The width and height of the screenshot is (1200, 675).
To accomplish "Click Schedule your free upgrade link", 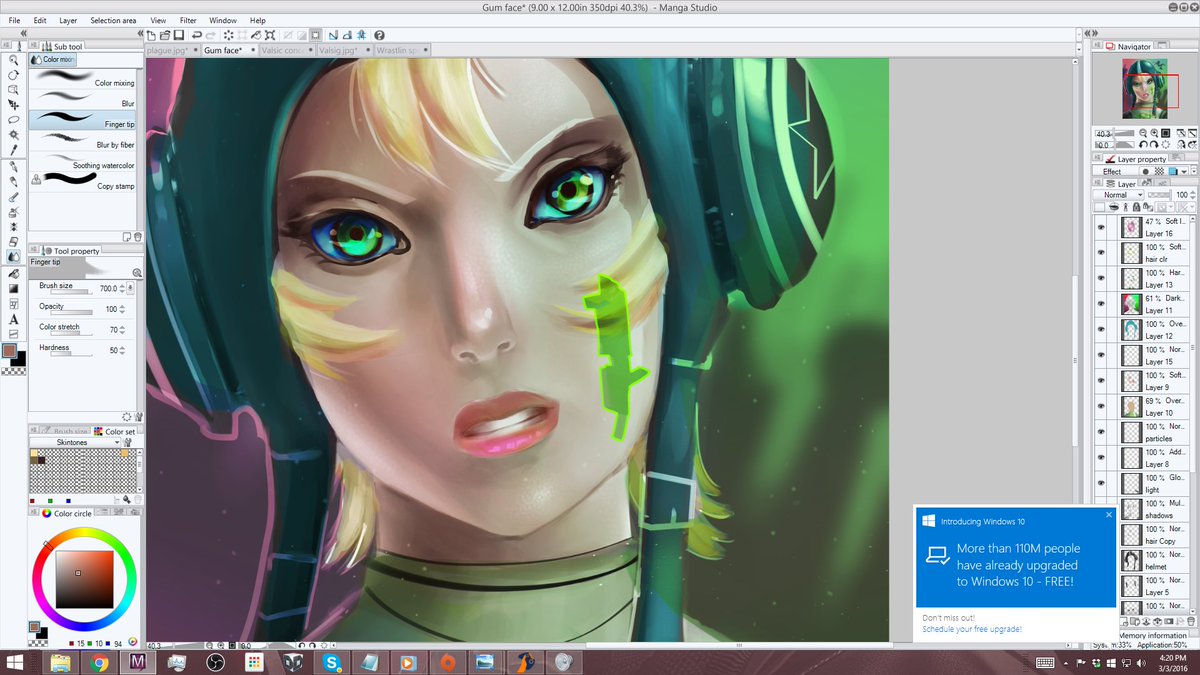I will click(x=972, y=629).
